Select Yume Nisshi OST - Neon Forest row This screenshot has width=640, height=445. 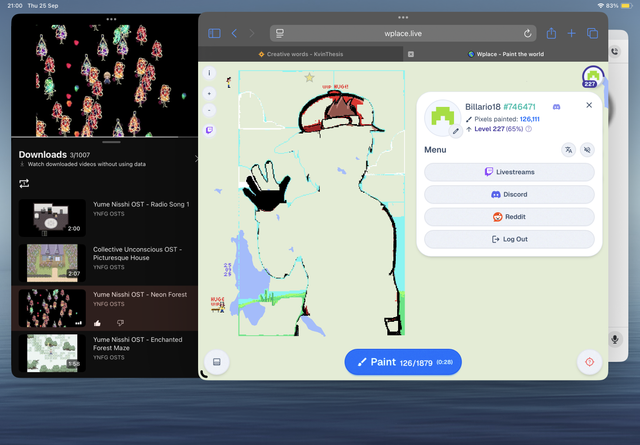point(105,308)
